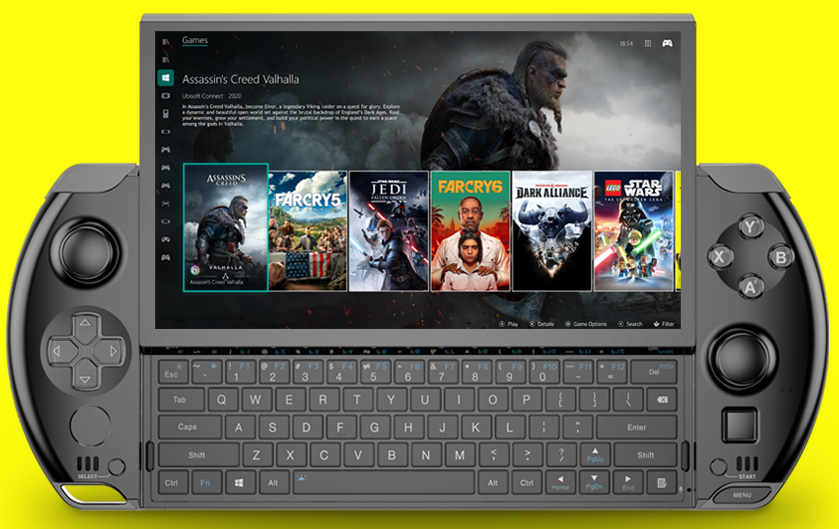Screen dimensions: 839x529
Task: Click the backspace key
Action: pos(661,400)
